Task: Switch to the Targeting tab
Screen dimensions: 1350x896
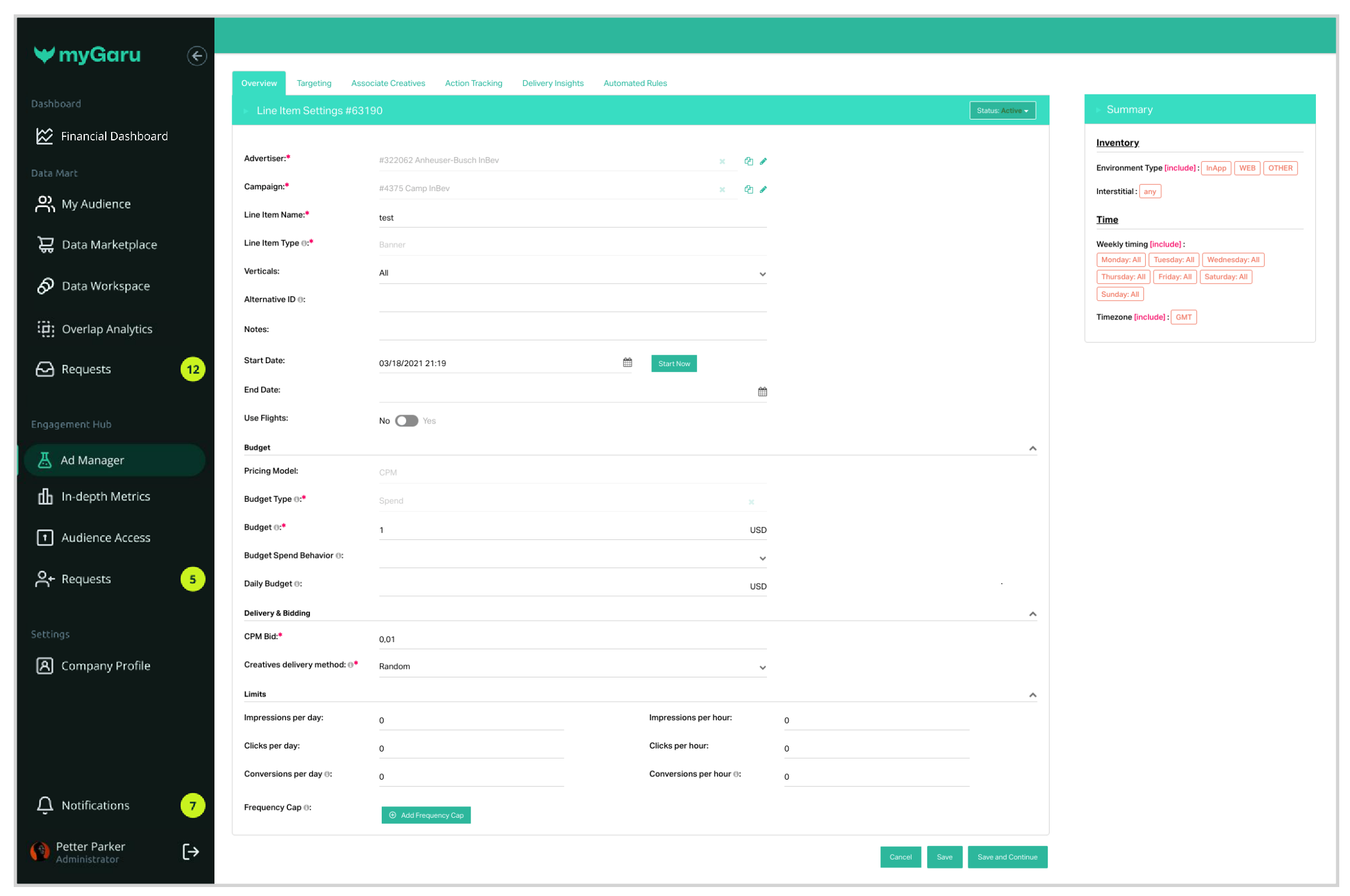Action: tap(314, 83)
